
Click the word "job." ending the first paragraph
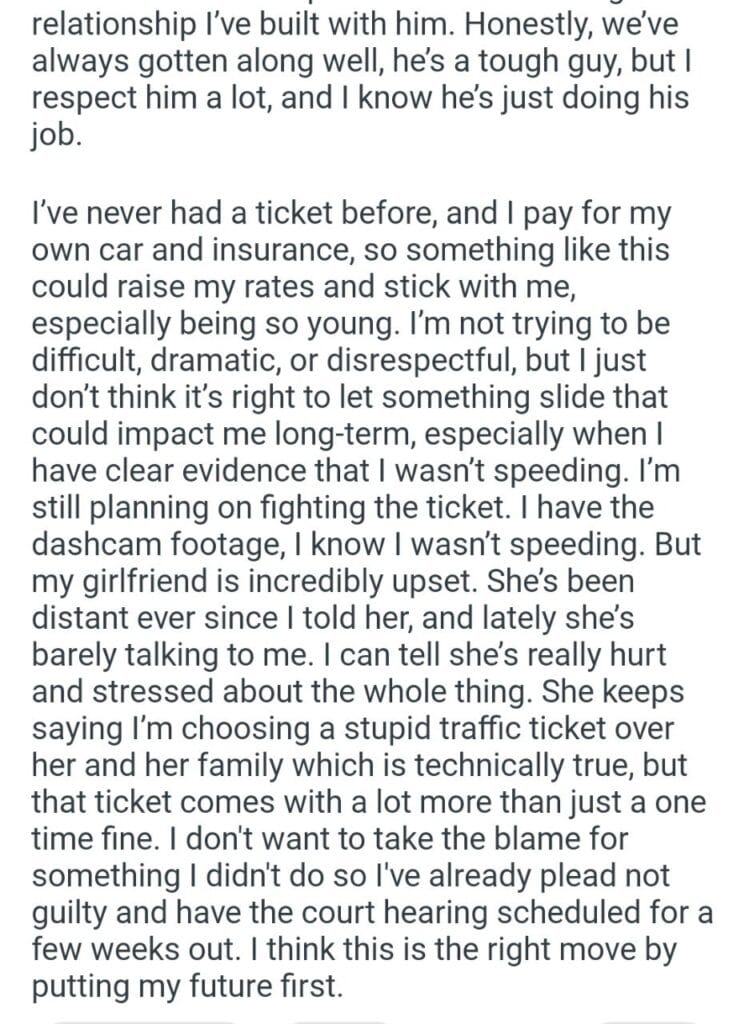(57, 137)
